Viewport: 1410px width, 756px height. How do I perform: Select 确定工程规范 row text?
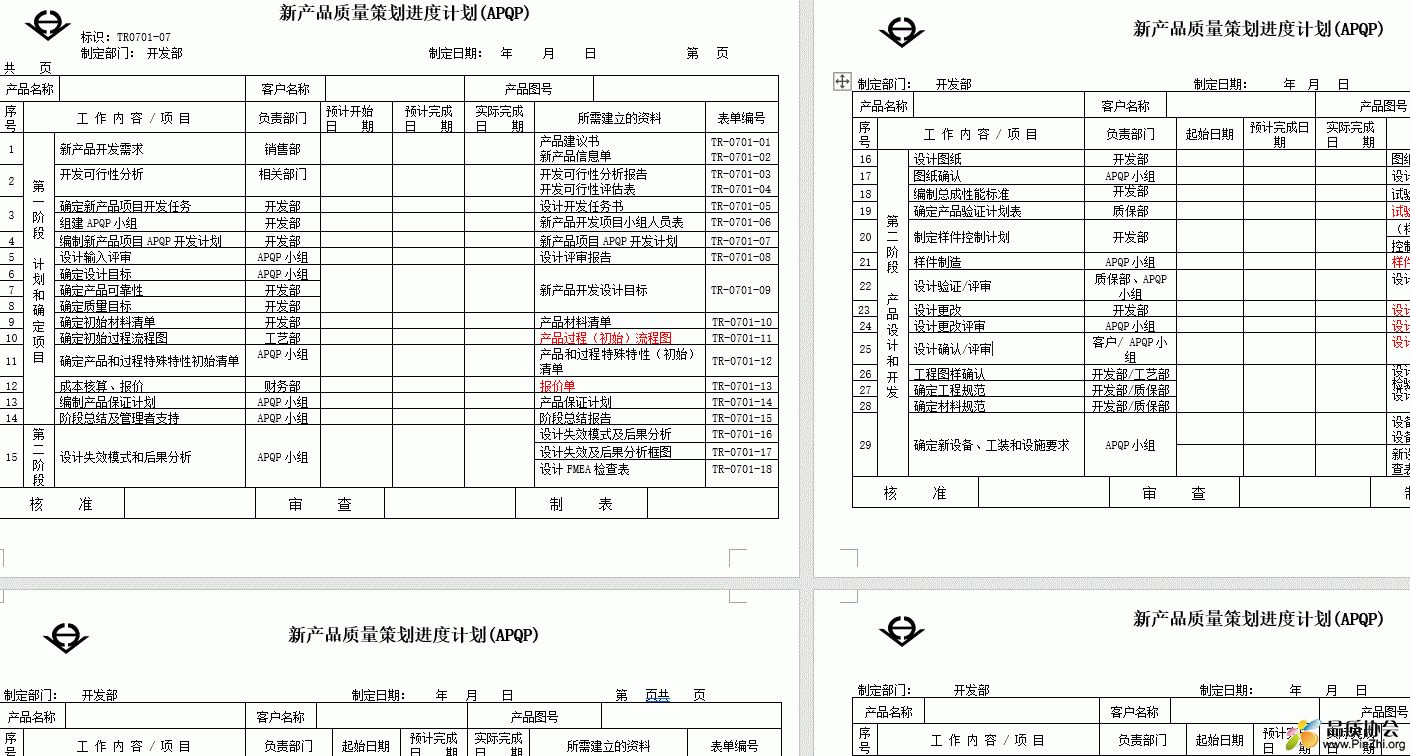pyautogui.click(x=949, y=390)
